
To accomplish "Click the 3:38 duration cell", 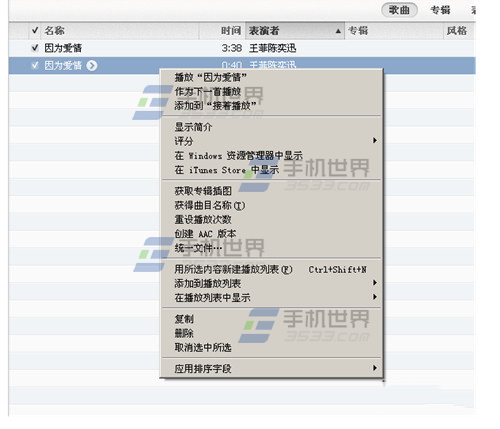I will tap(232, 48).
